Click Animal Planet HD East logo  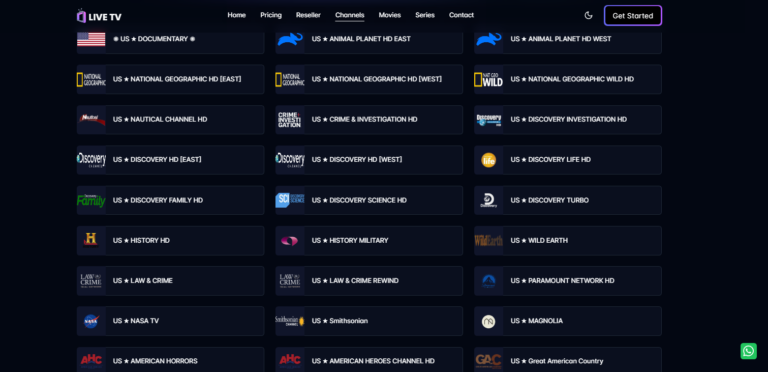coord(290,39)
